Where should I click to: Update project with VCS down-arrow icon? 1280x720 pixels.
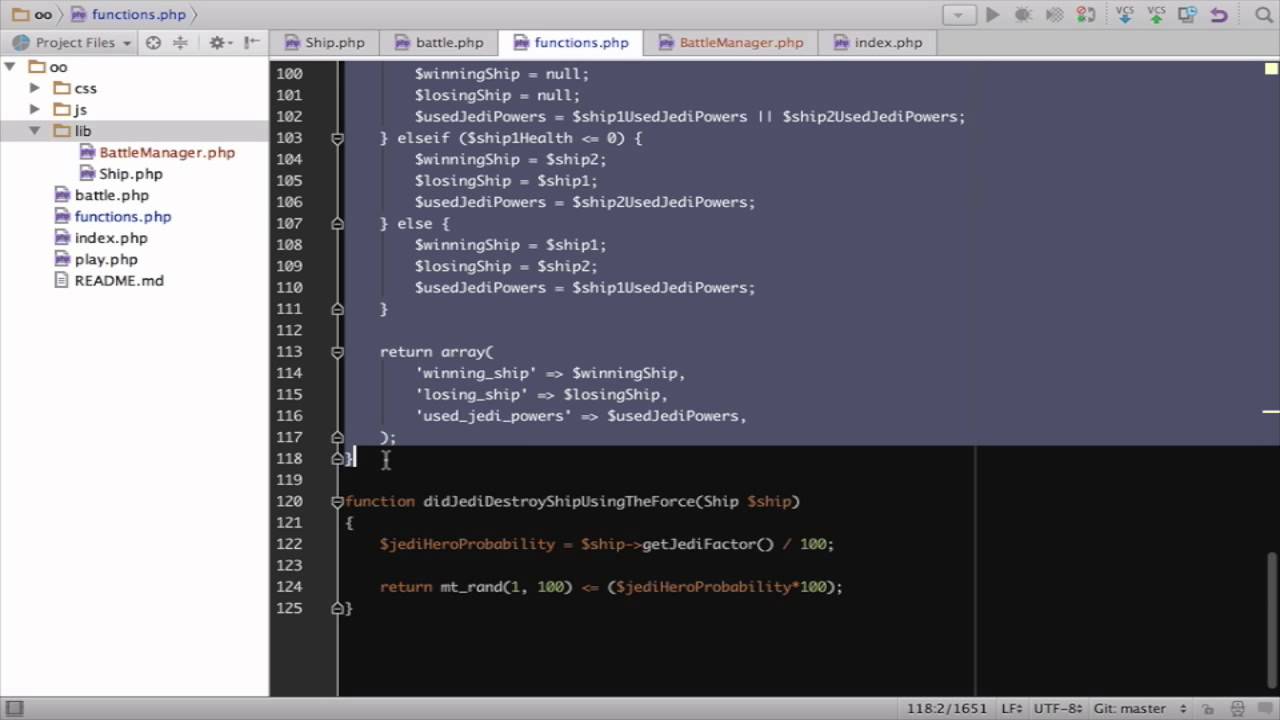click(1124, 15)
